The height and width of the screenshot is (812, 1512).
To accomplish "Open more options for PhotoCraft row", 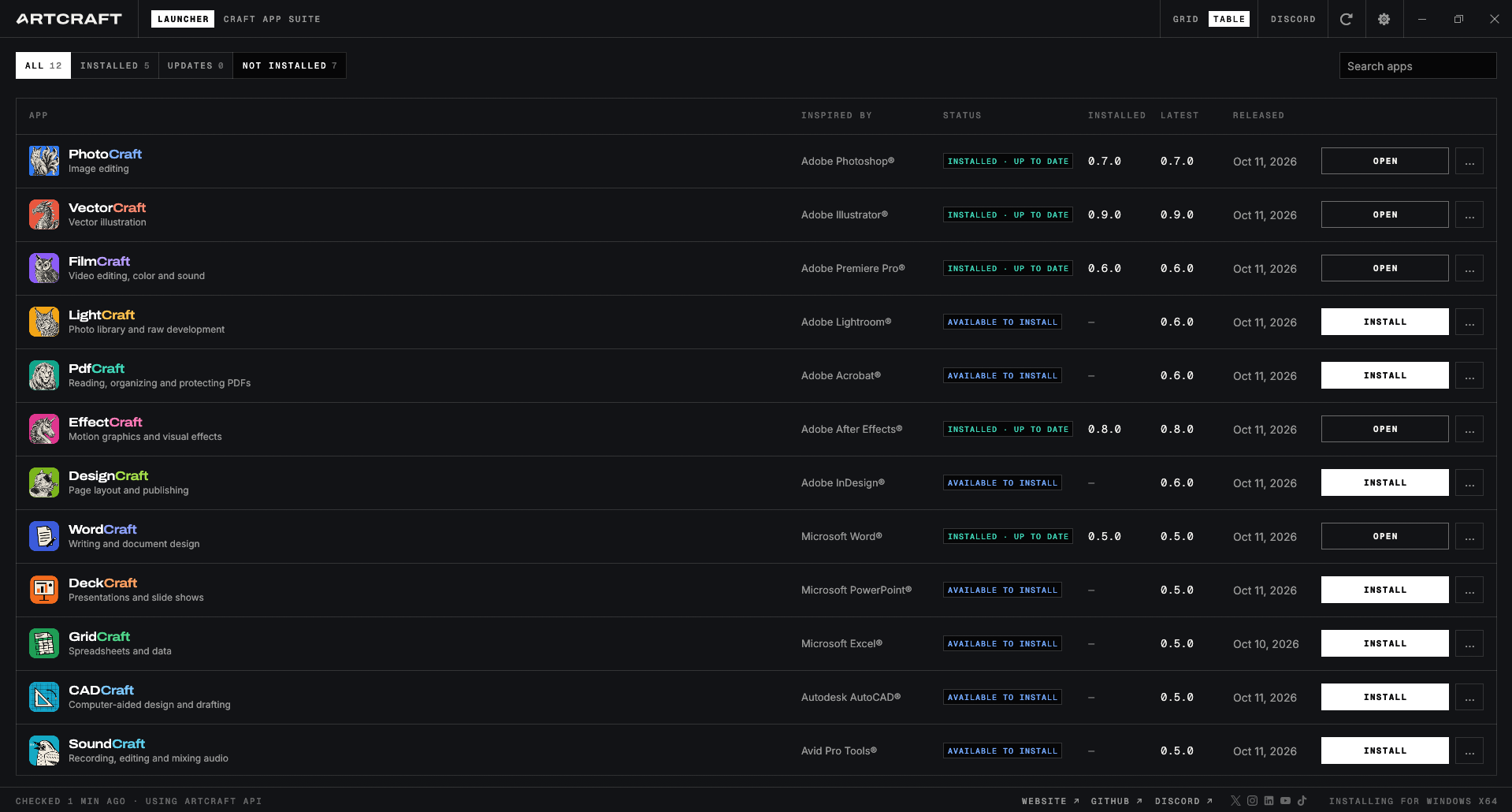I will [1469, 161].
